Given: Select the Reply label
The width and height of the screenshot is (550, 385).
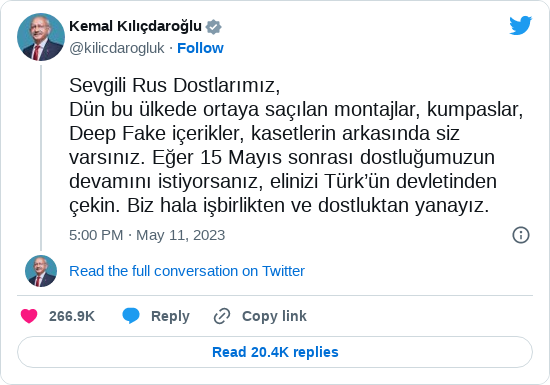Looking at the screenshot, I should [x=170, y=316].
